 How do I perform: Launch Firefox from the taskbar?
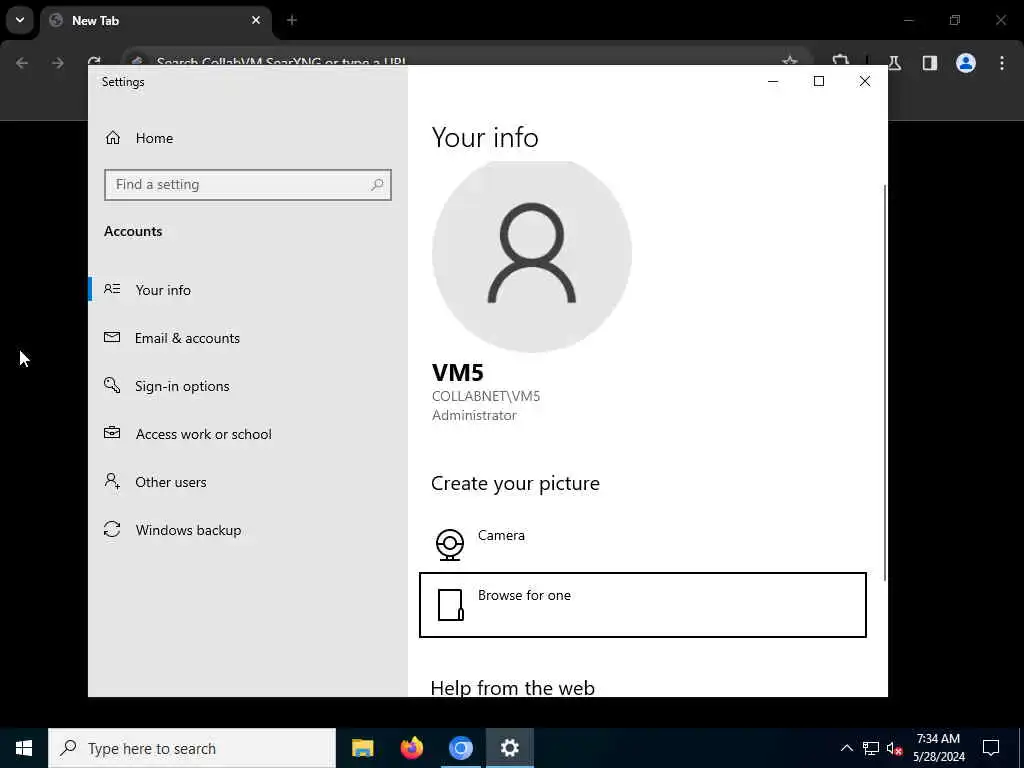click(411, 748)
